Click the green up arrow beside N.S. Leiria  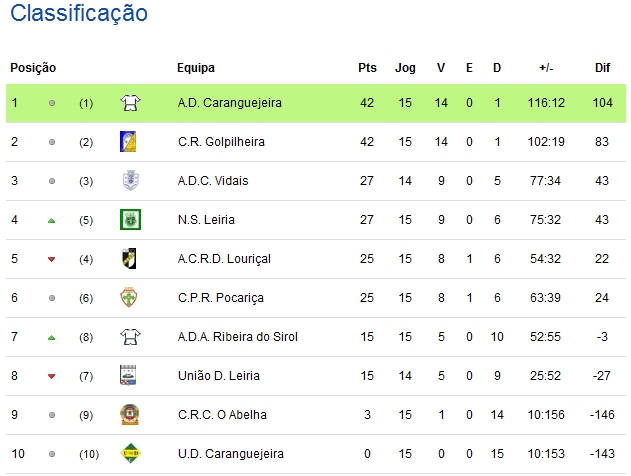tap(52, 220)
